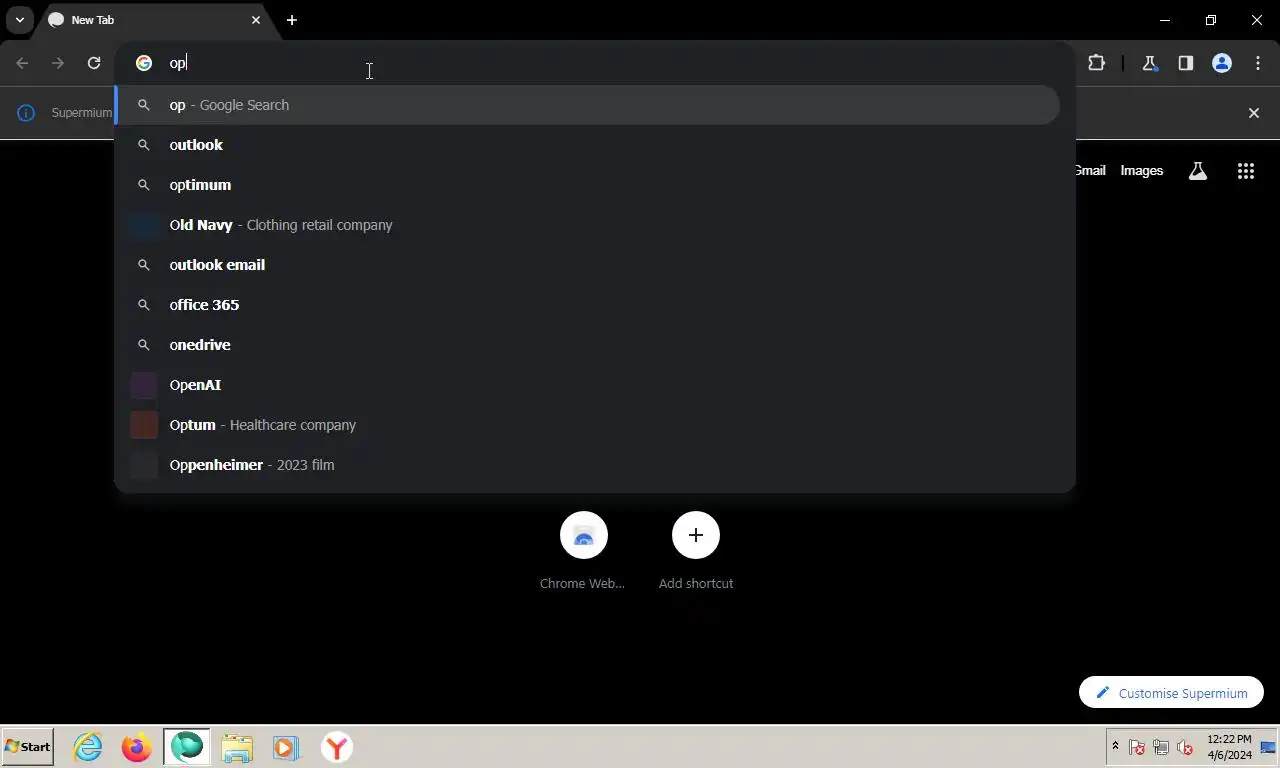Image resolution: width=1280 pixels, height=768 pixels.
Task: Open the Google apps grid icon
Action: click(x=1245, y=171)
